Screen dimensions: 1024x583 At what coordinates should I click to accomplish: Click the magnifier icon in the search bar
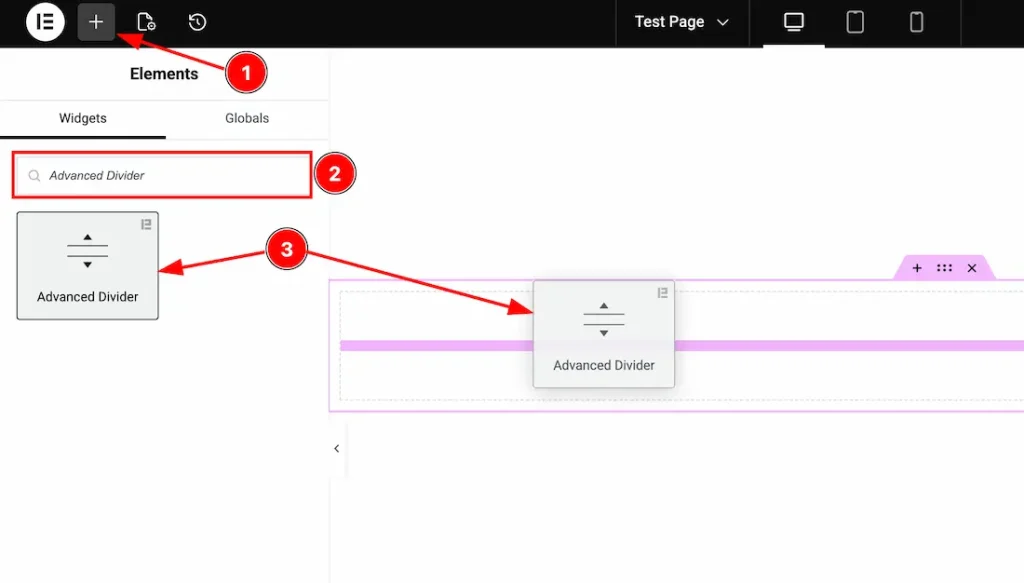click(33, 174)
